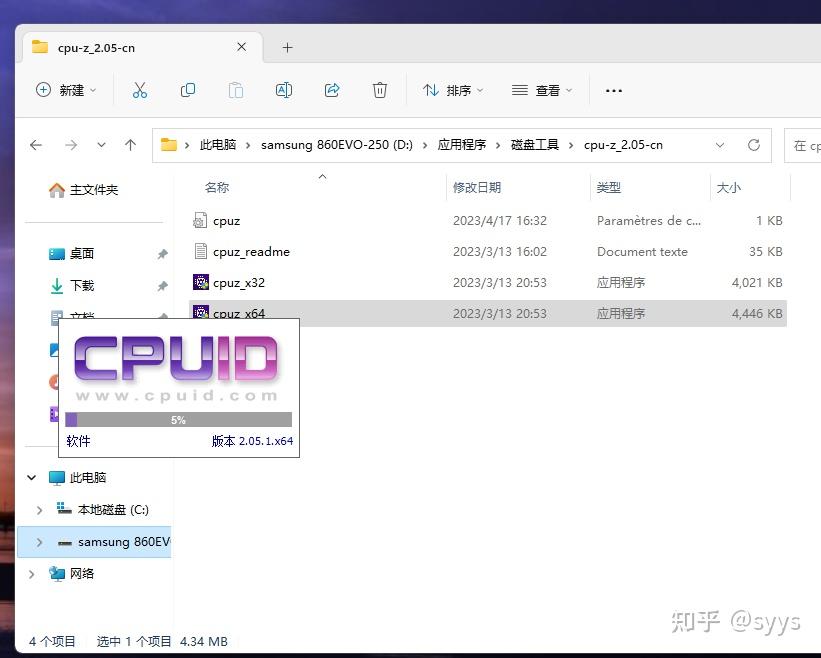Viewport: 821px width, 658px height.
Task: Expand the 本地磁盘 (C:) tree node
Action: [39, 510]
